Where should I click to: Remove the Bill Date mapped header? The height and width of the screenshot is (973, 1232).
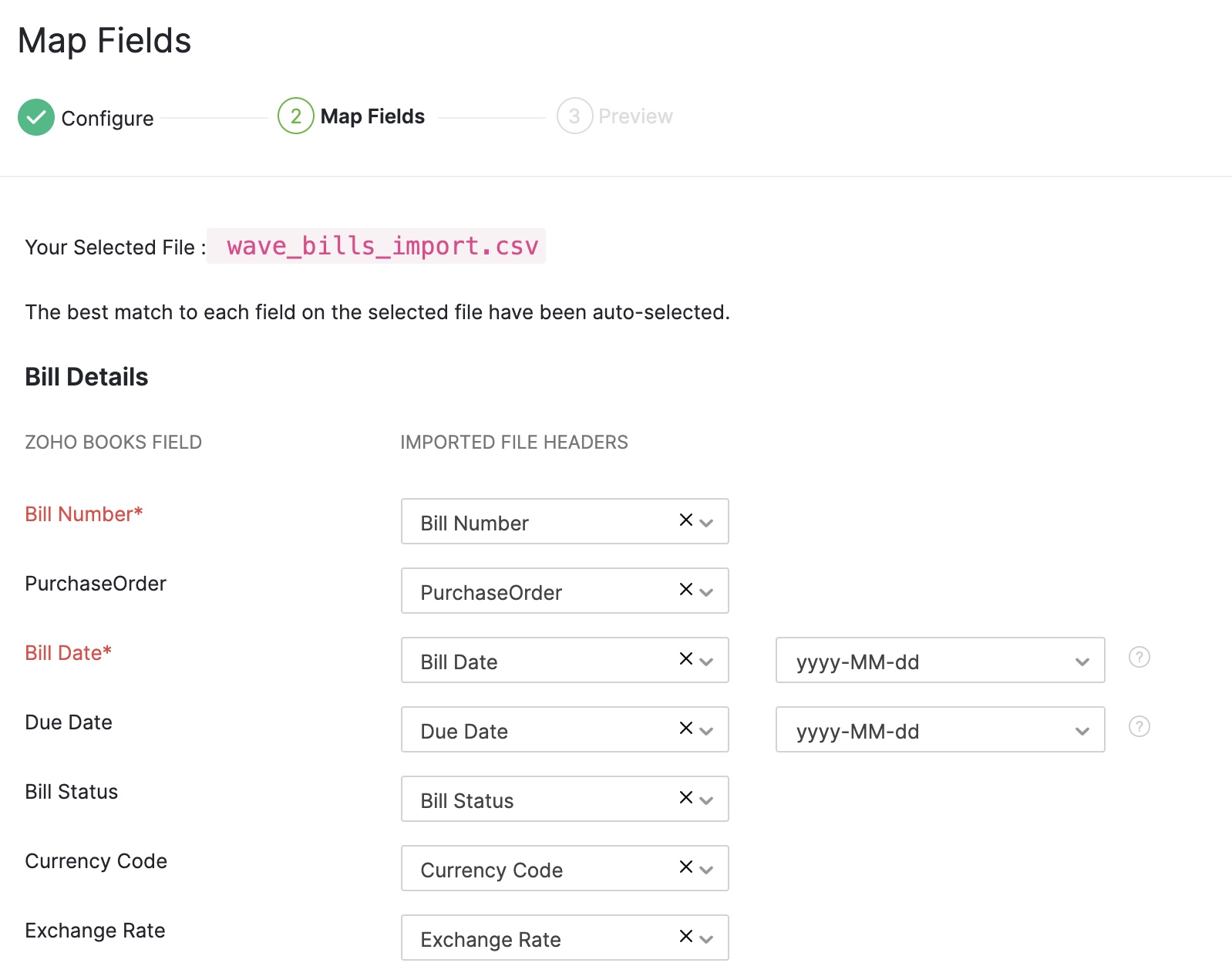click(685, 659)
